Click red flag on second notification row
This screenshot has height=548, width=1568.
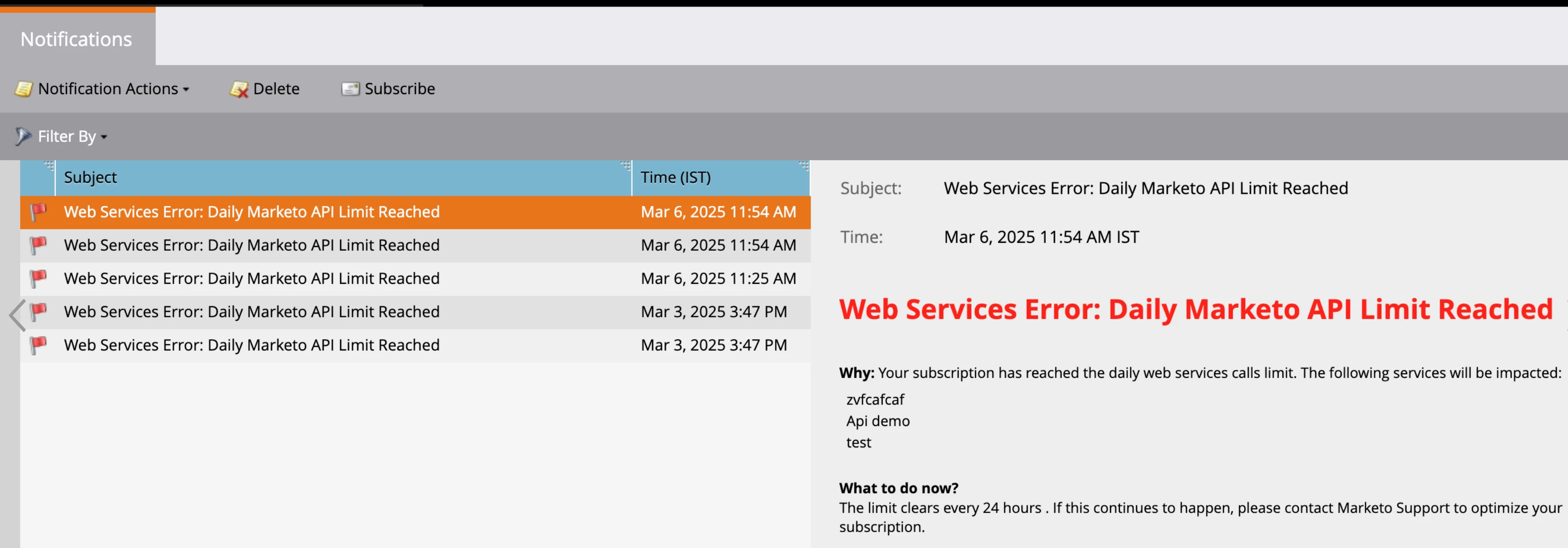coord(38,245)
